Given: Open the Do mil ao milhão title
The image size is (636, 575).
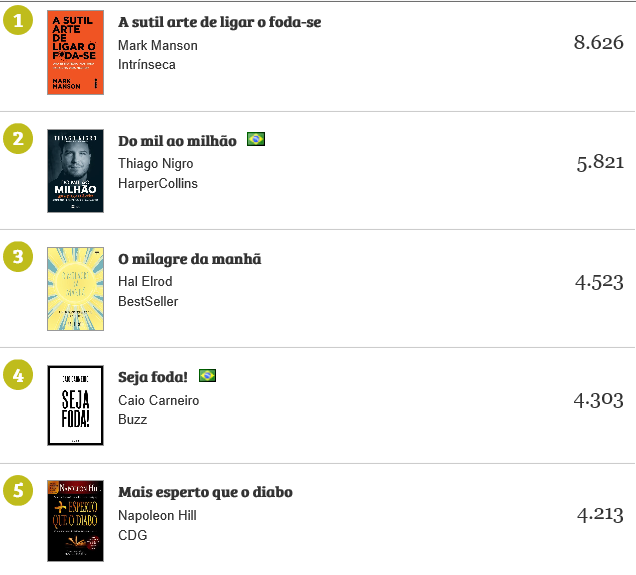Looking at the screenshot, I should (177, 141).
